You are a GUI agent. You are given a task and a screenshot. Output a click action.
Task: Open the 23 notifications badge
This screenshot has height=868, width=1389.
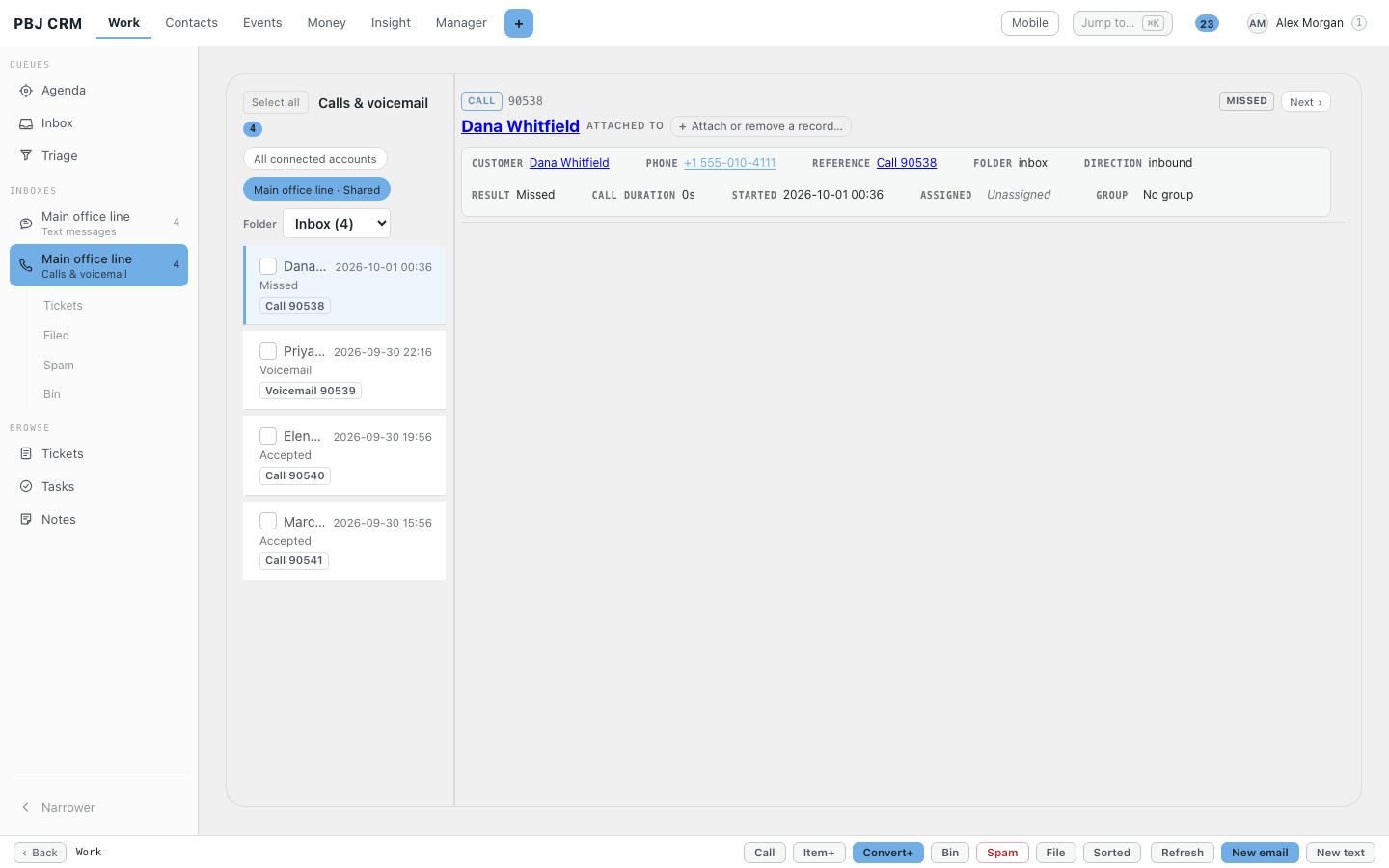pyautogui.click(x=1207, y=23)
